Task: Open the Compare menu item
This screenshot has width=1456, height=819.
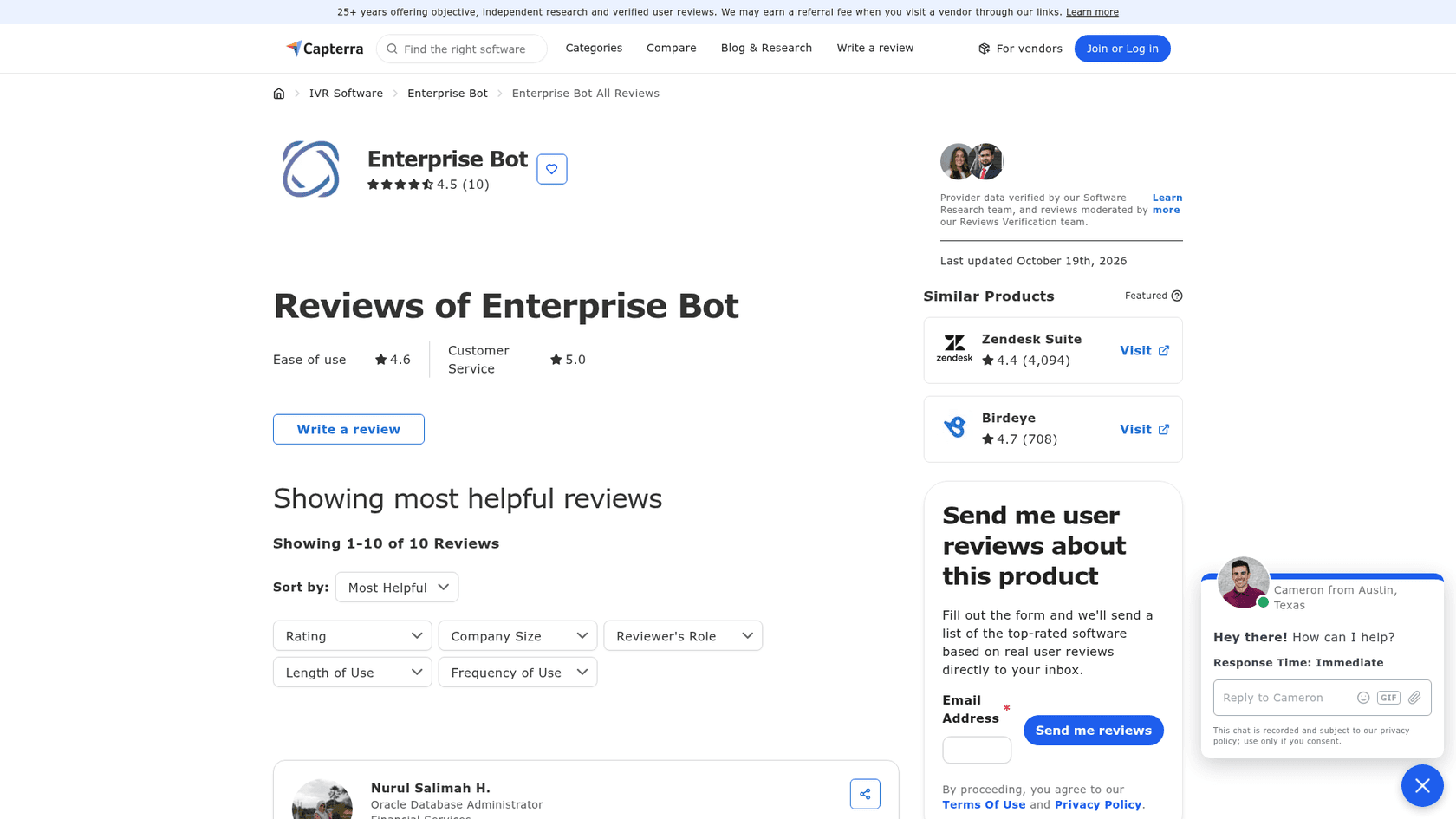Action: point(671,48)
